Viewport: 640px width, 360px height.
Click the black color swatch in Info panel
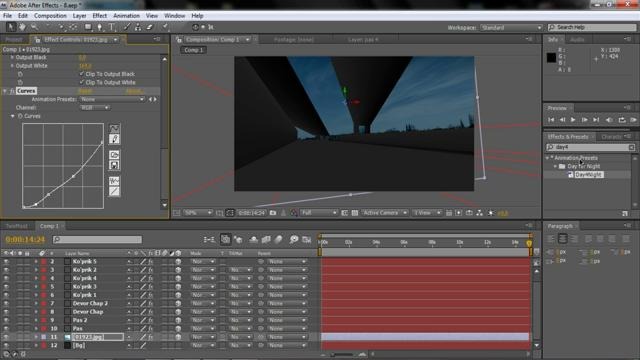point(551,58)
